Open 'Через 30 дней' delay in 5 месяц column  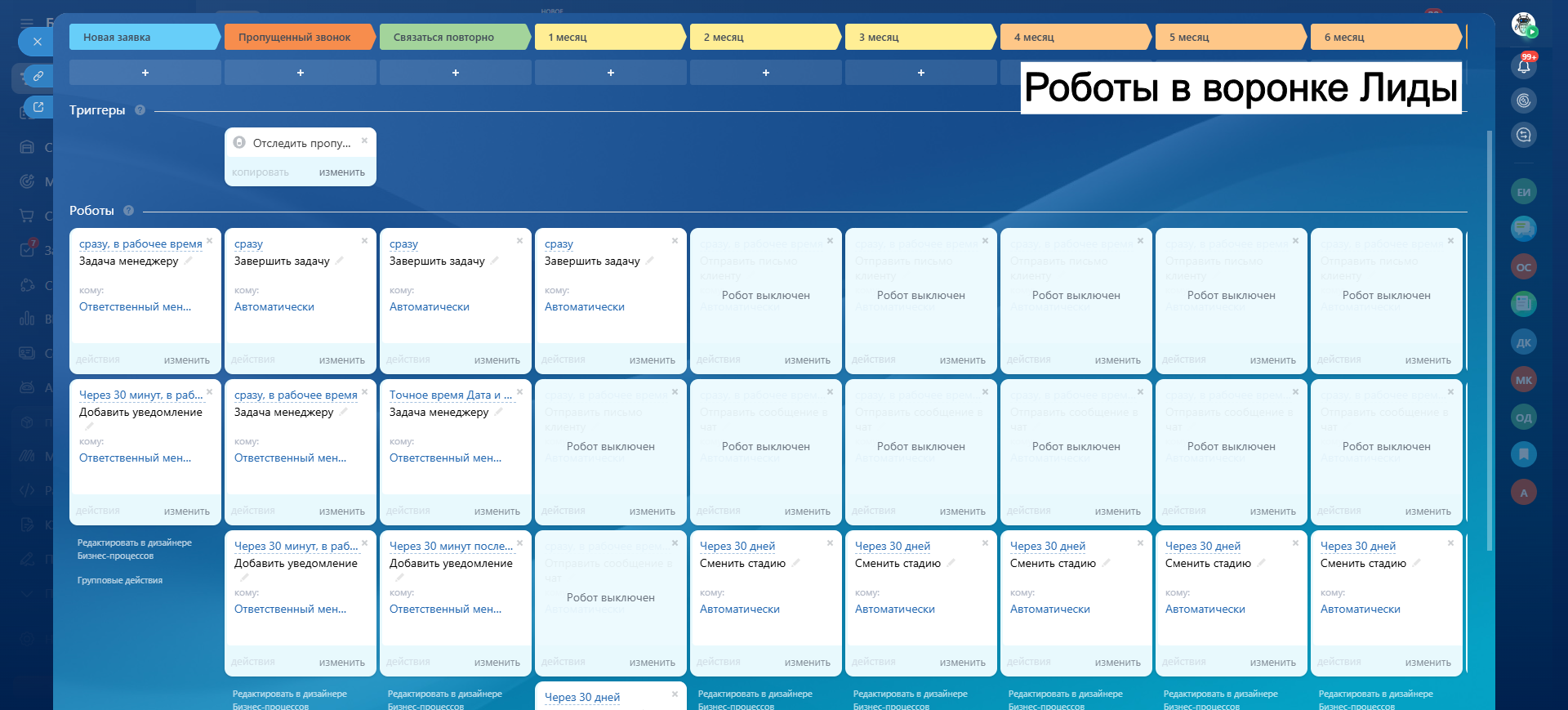click(1203, 547)
